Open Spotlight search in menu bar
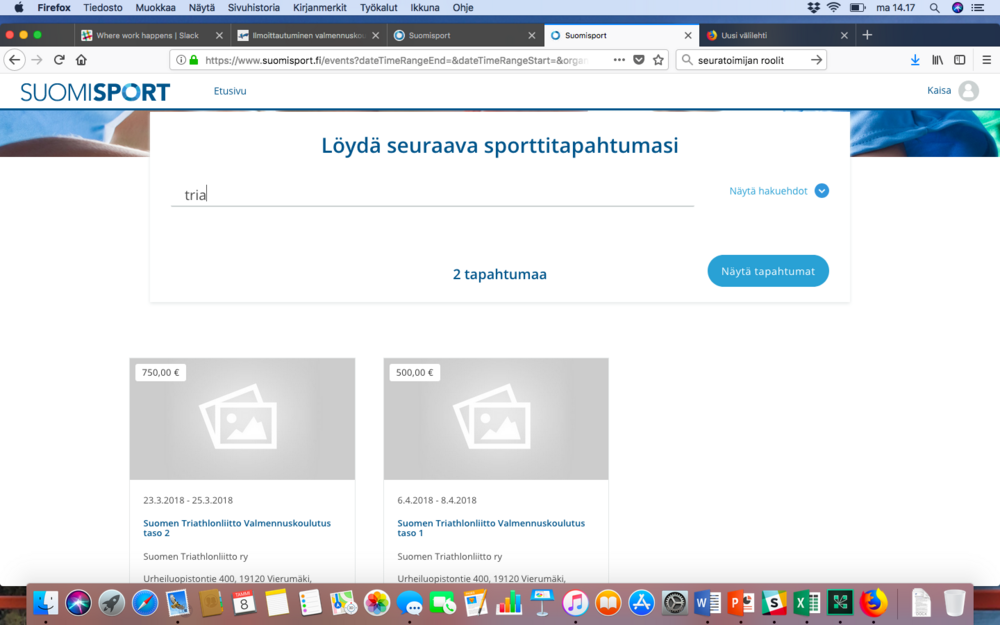1000x625 pixels. coord(934,8)
